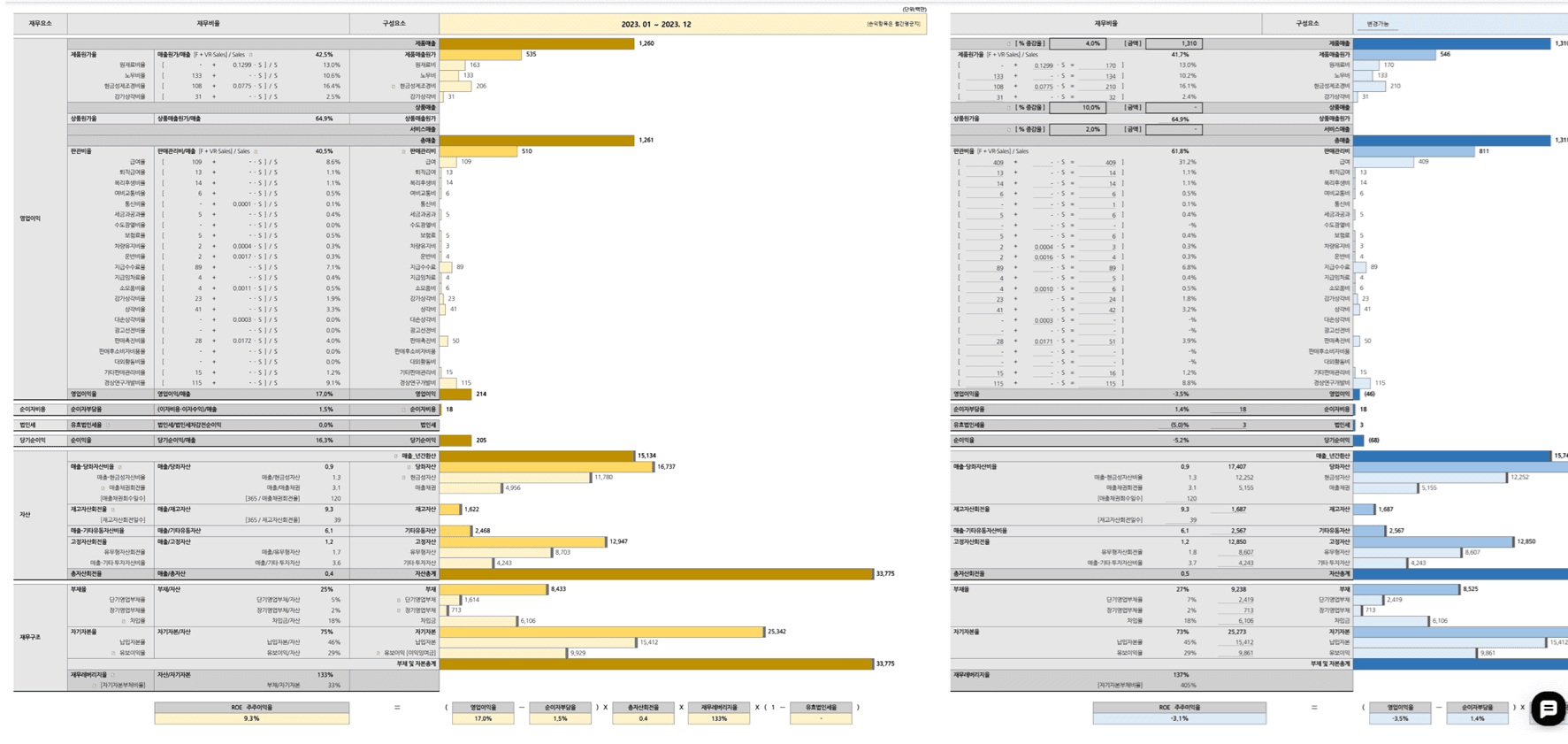Click the 61.8% 판관비율 value in blue table
Viewport: 1568px width, 744px height.
click(x=1180, y=151)
